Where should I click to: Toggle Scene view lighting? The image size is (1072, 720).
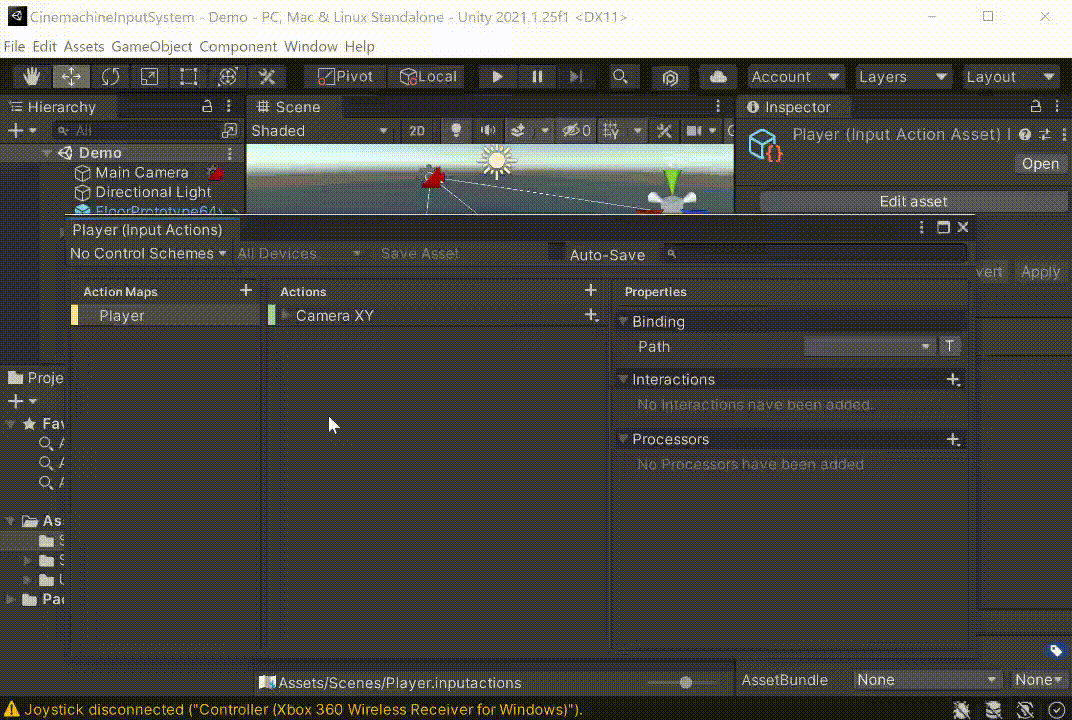pos(456,131)
